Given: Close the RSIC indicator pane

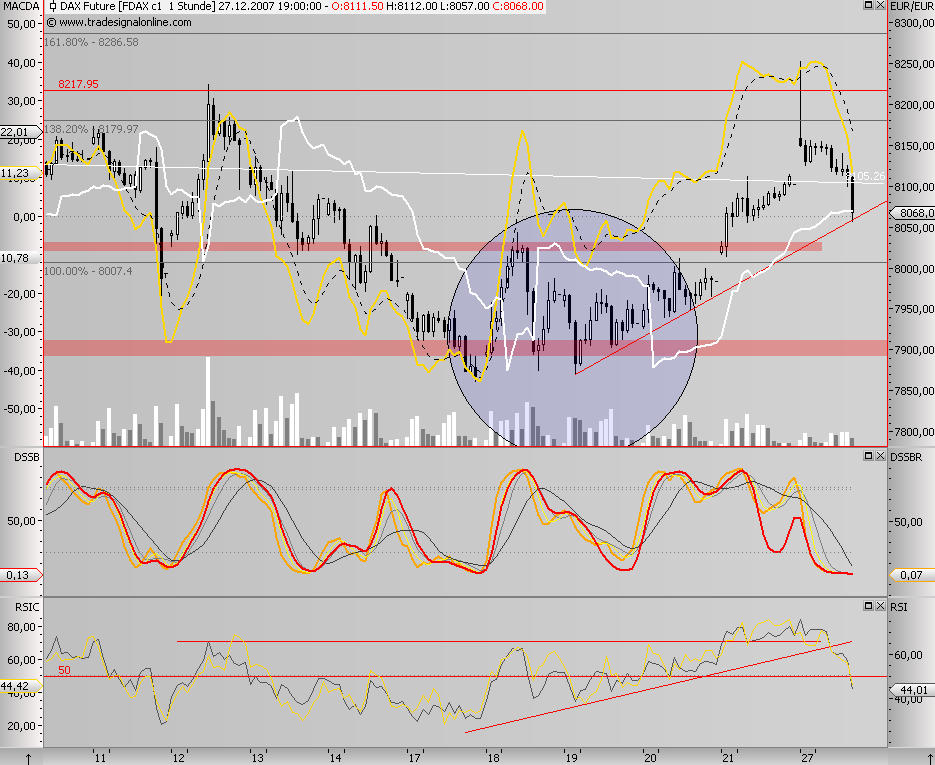Looking at the screenshot, I should (x=880, y=606).
